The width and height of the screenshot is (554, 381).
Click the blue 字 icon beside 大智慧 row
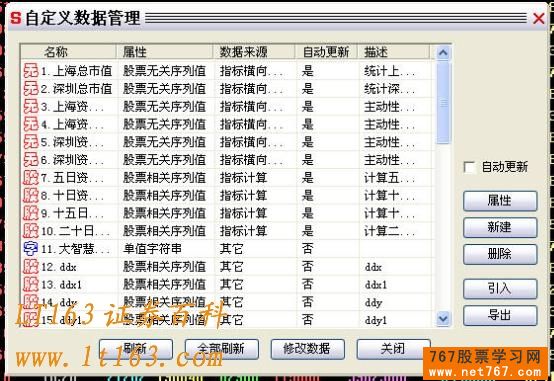tap(30, 248)
